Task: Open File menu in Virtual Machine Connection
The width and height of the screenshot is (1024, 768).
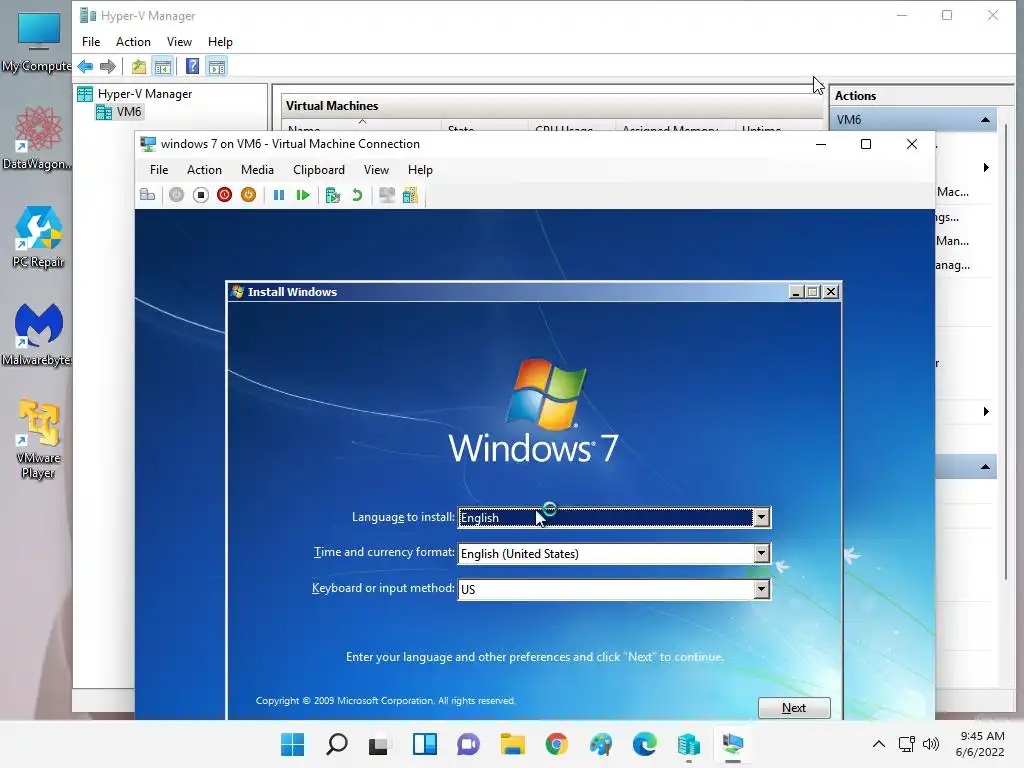Action: point(159,170)
